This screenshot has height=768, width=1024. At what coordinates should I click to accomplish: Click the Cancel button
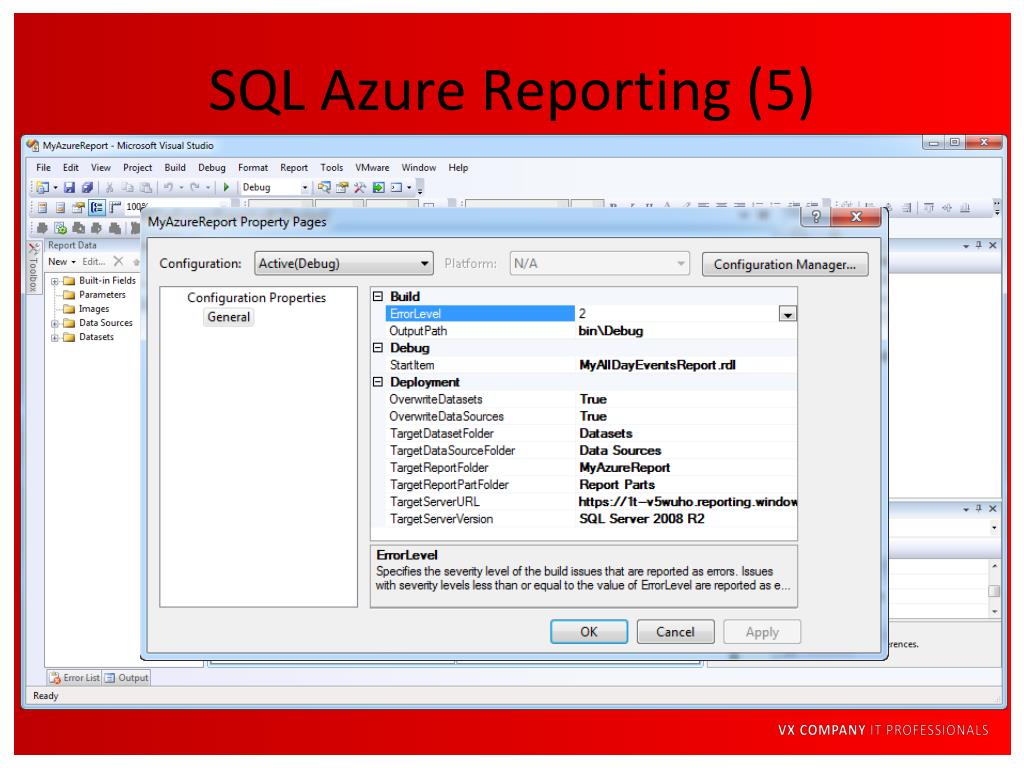(x=675, y=632)
